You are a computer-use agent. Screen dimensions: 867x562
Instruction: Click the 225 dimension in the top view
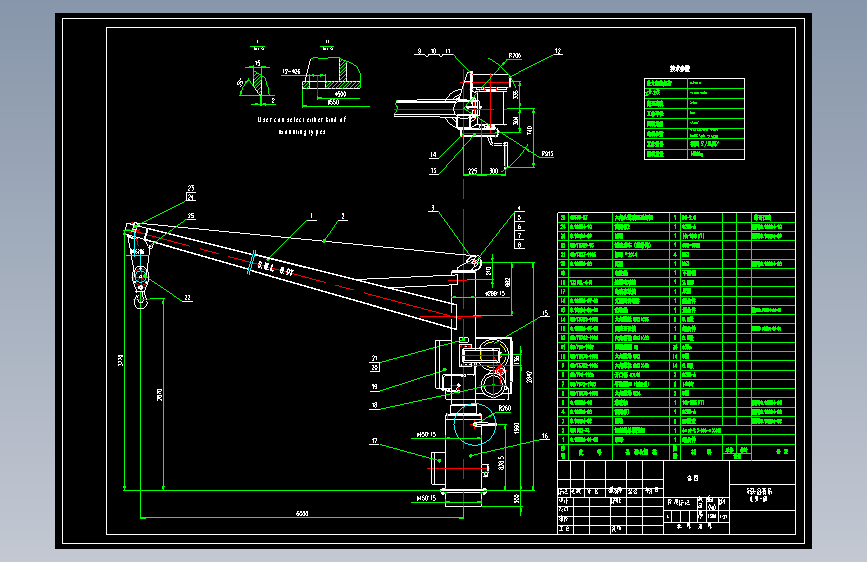pos(473,171)
